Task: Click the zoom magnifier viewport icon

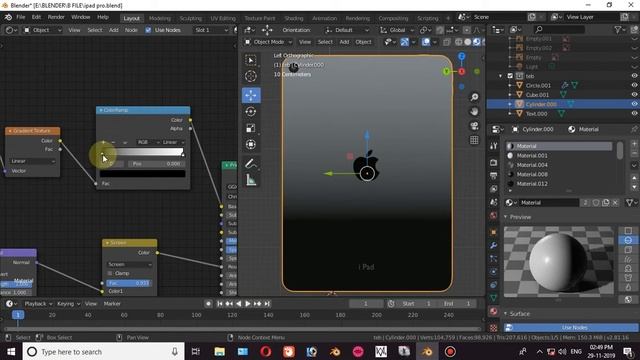Action: tap(474, 97)
